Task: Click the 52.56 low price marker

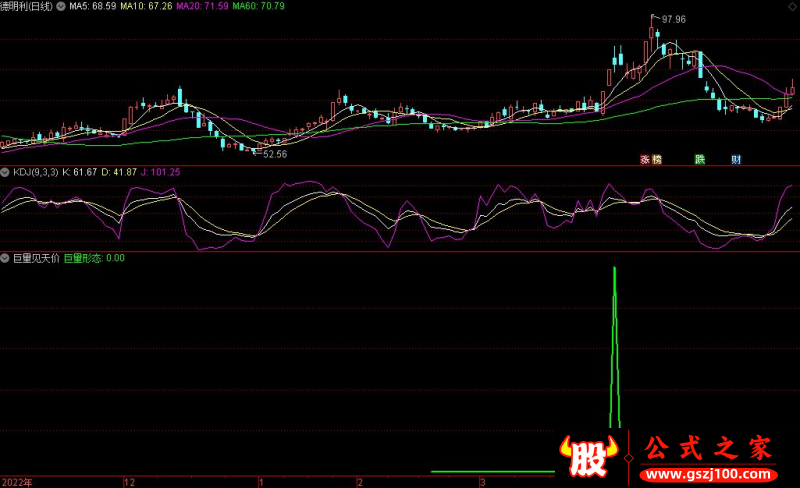Action: coord(273,154)
